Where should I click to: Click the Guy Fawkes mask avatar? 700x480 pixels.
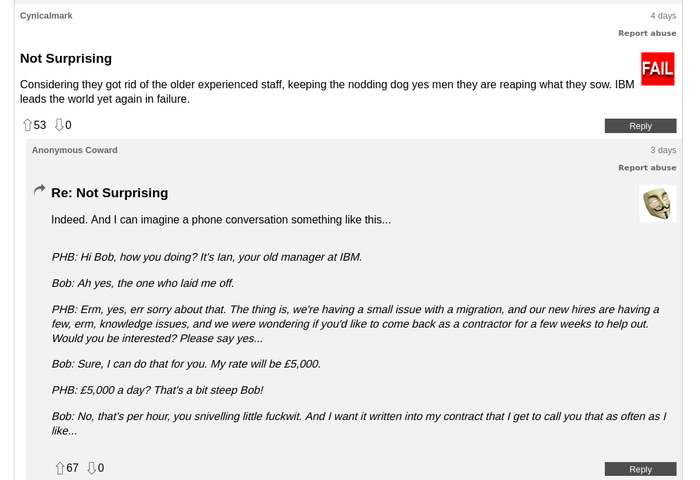pos(657,204)
